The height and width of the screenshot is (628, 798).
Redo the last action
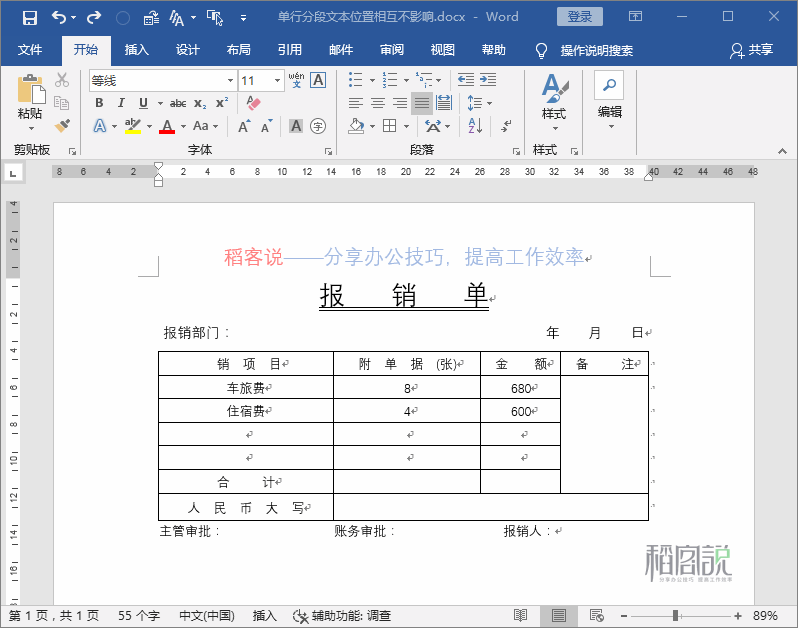pyautogui.click(x=94, y=18)
